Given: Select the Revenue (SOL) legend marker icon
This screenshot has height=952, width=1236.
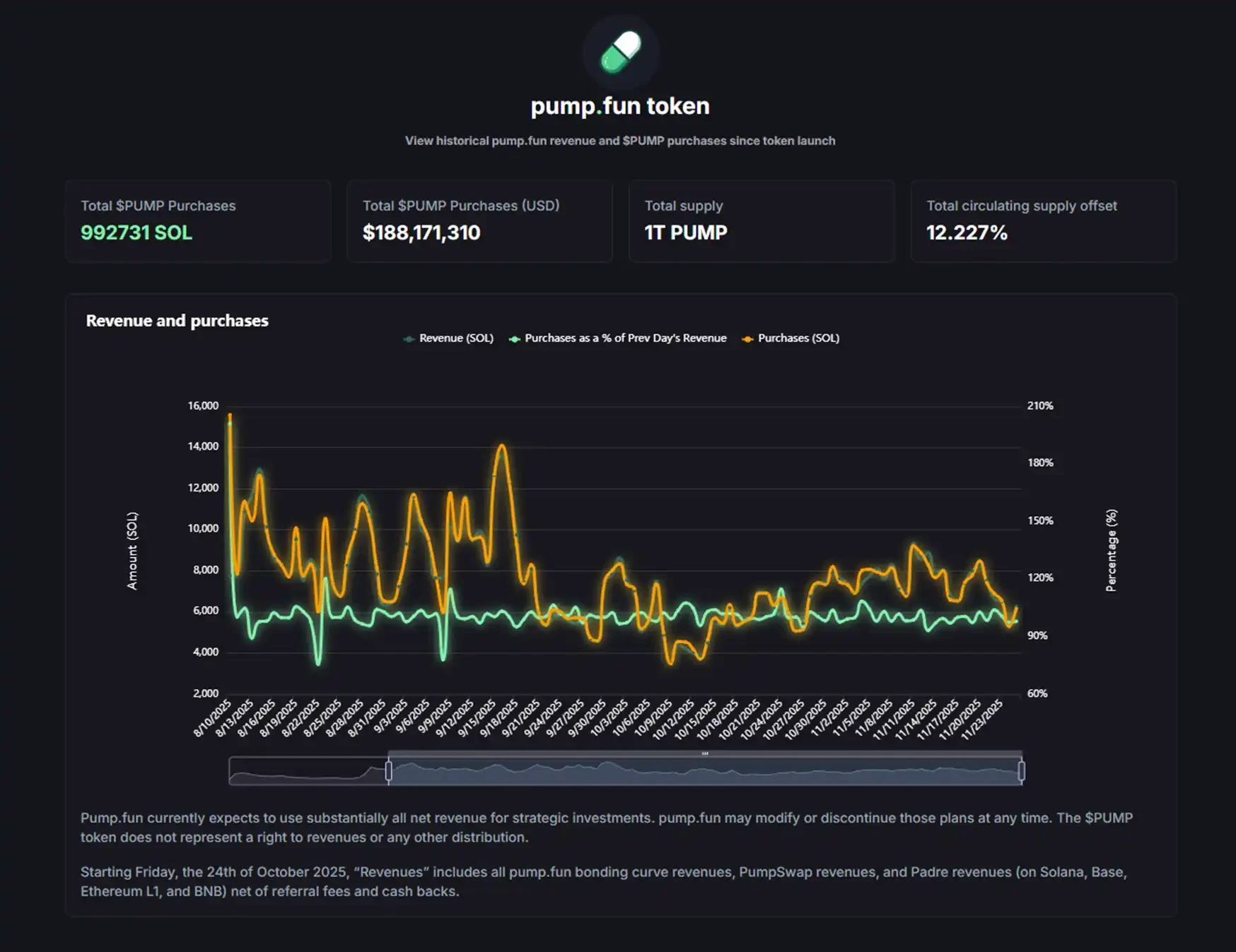Looking at the screenshot, I should 409,339.
